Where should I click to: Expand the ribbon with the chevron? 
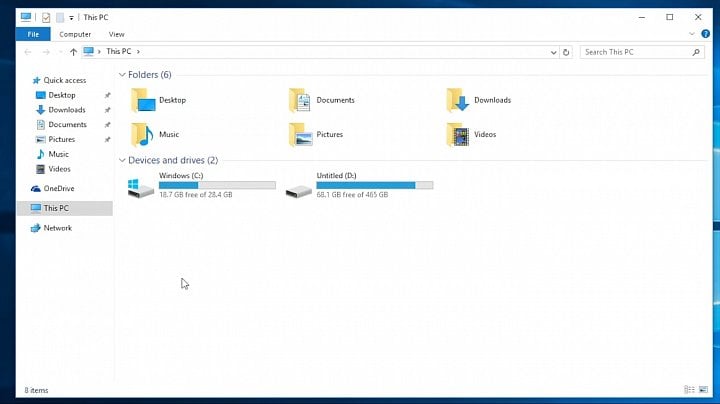pos(692,34)
